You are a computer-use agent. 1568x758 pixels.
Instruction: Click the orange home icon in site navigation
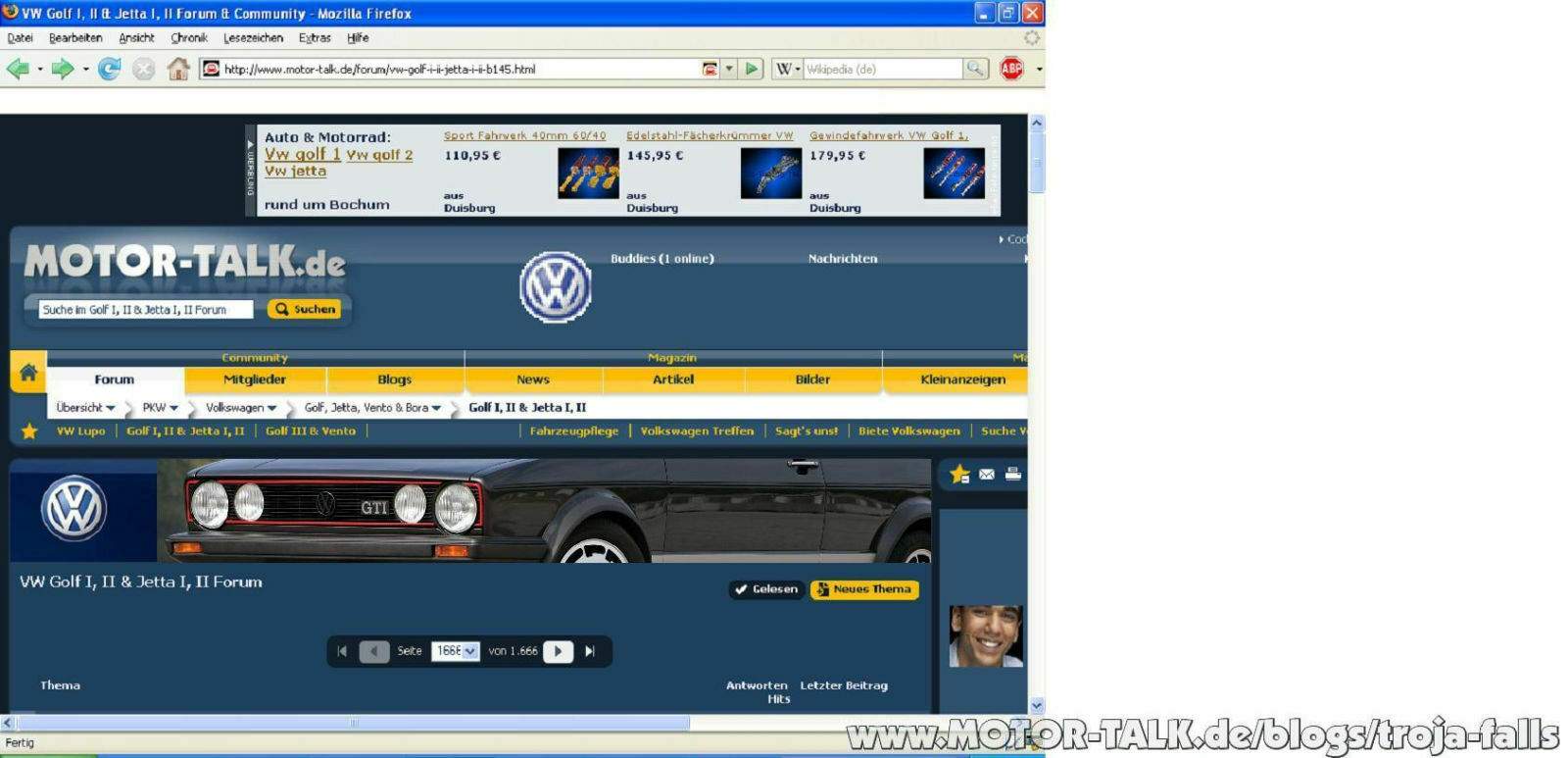click(x=28, y=373)
